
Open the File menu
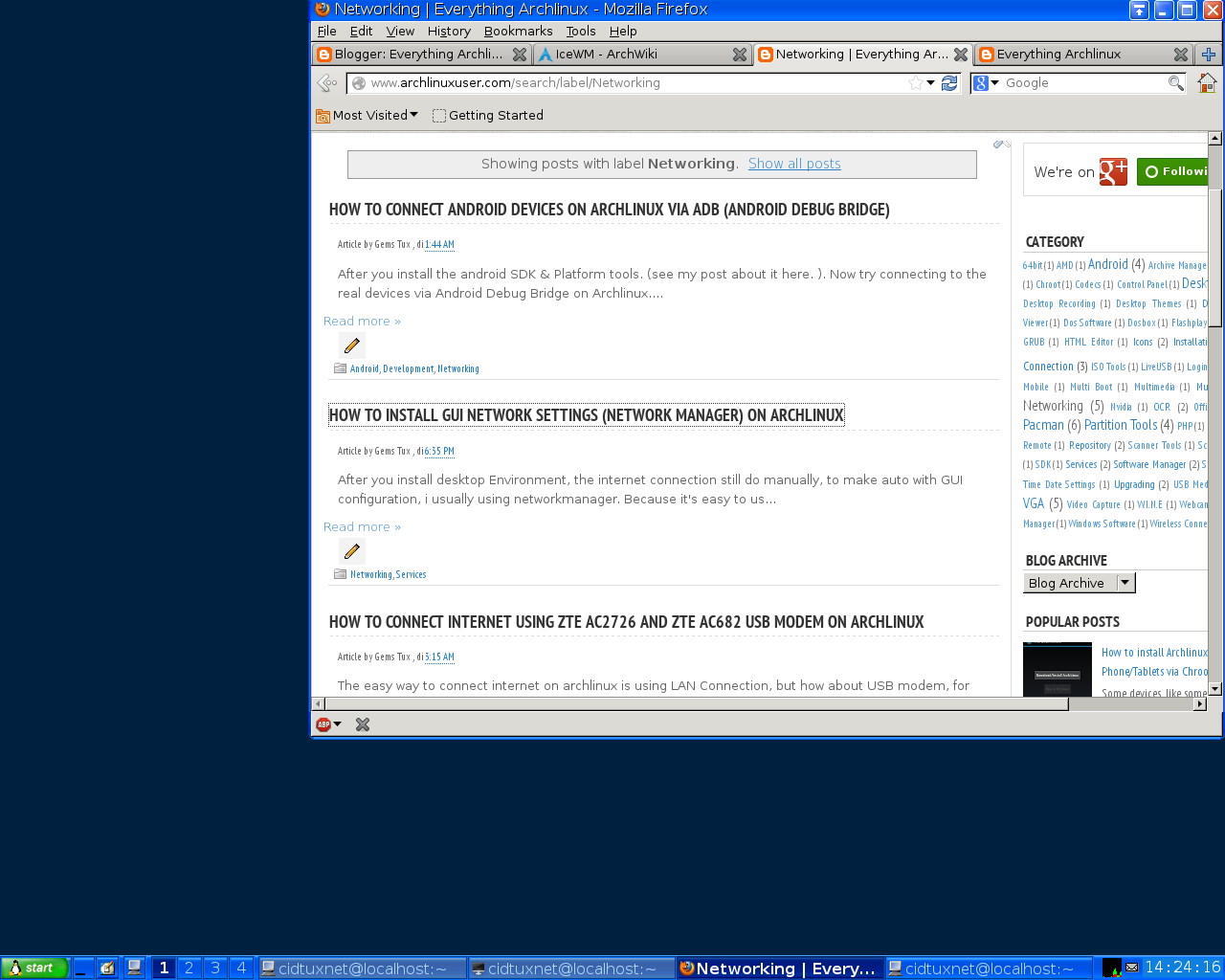[326, 31]
